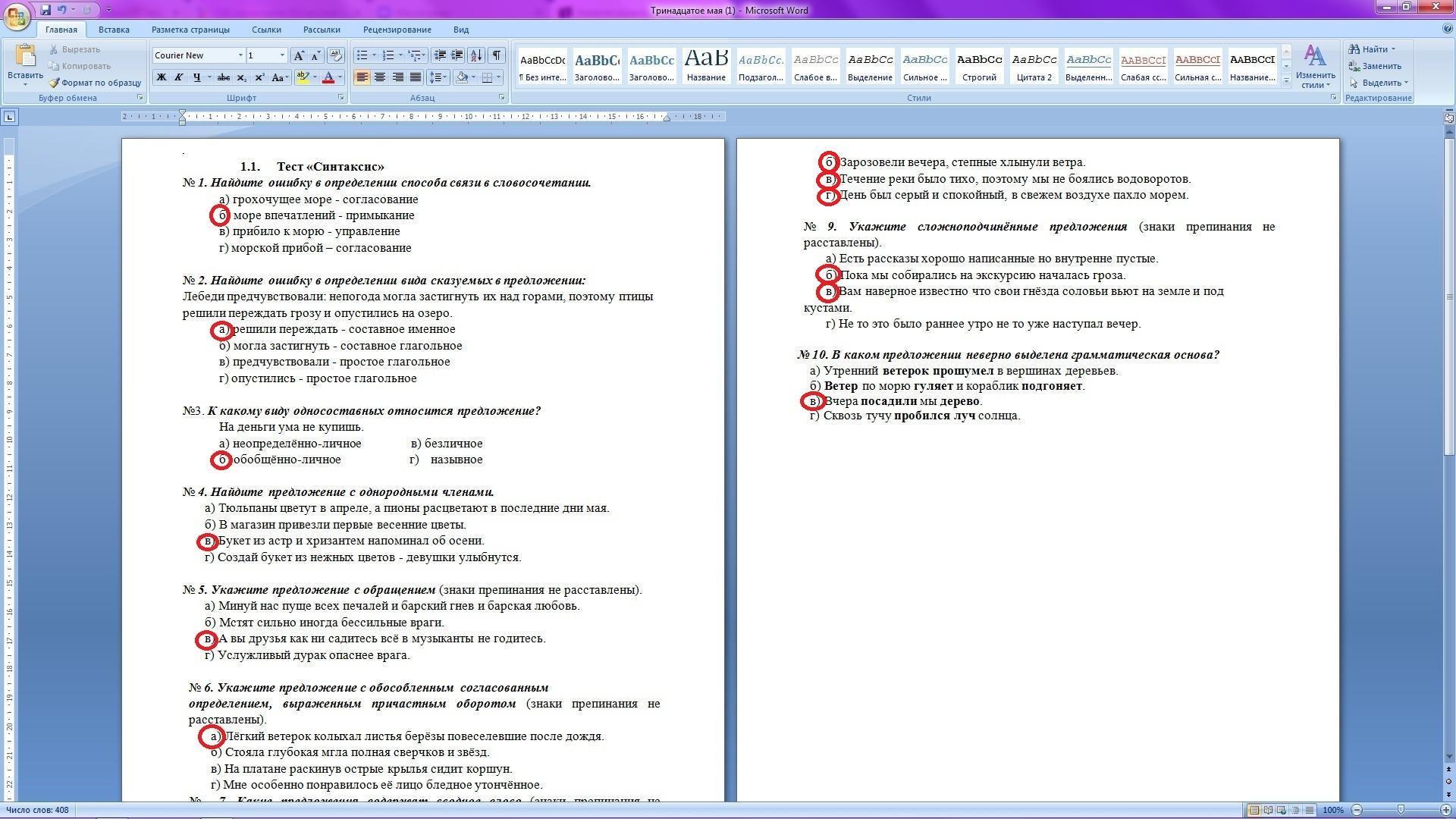Open the Вставить paste options arrow
Viewport: 1456px width, 819px height.
pos(25,84)
